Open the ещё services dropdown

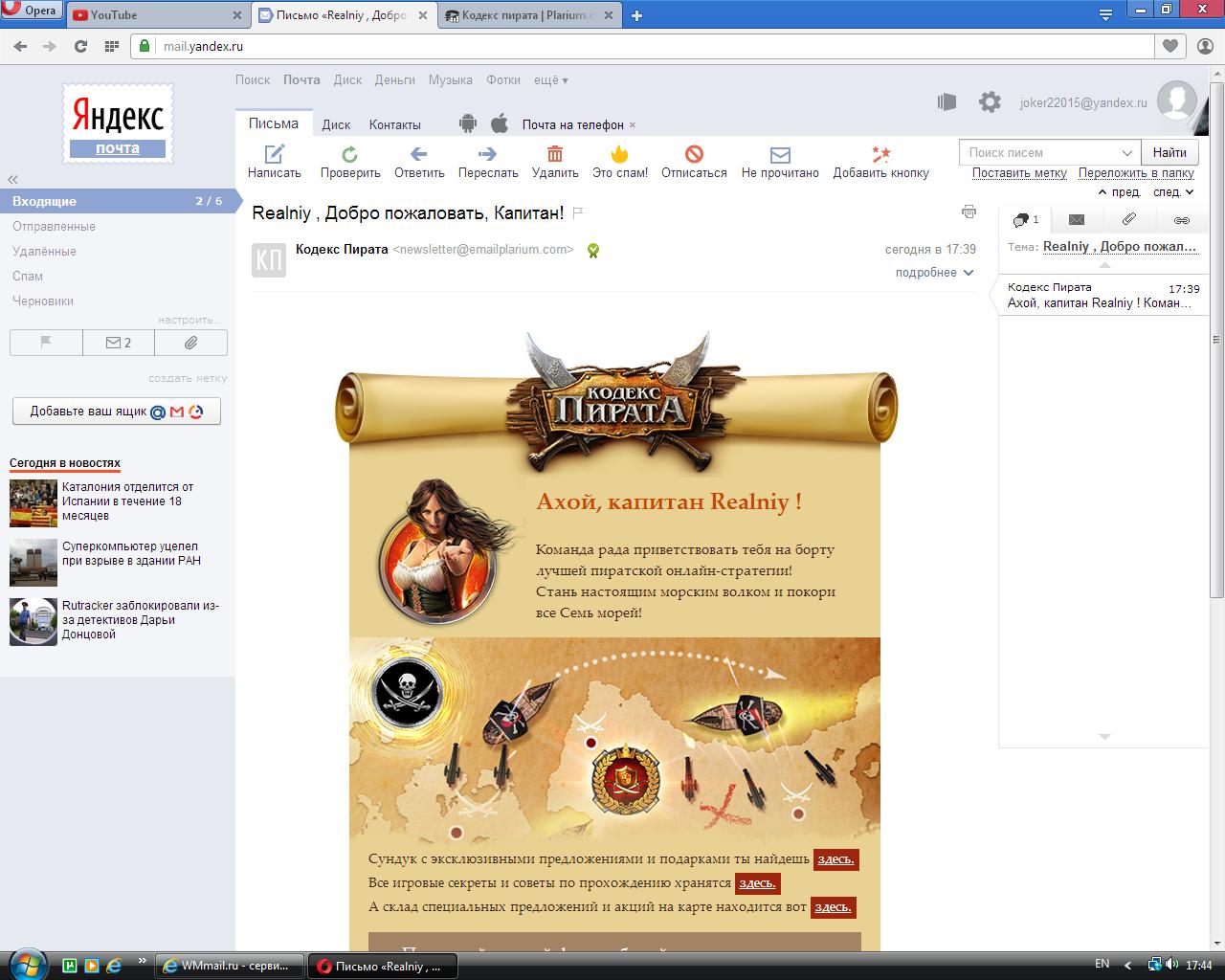pyautogui.click(x=550, y=80)
